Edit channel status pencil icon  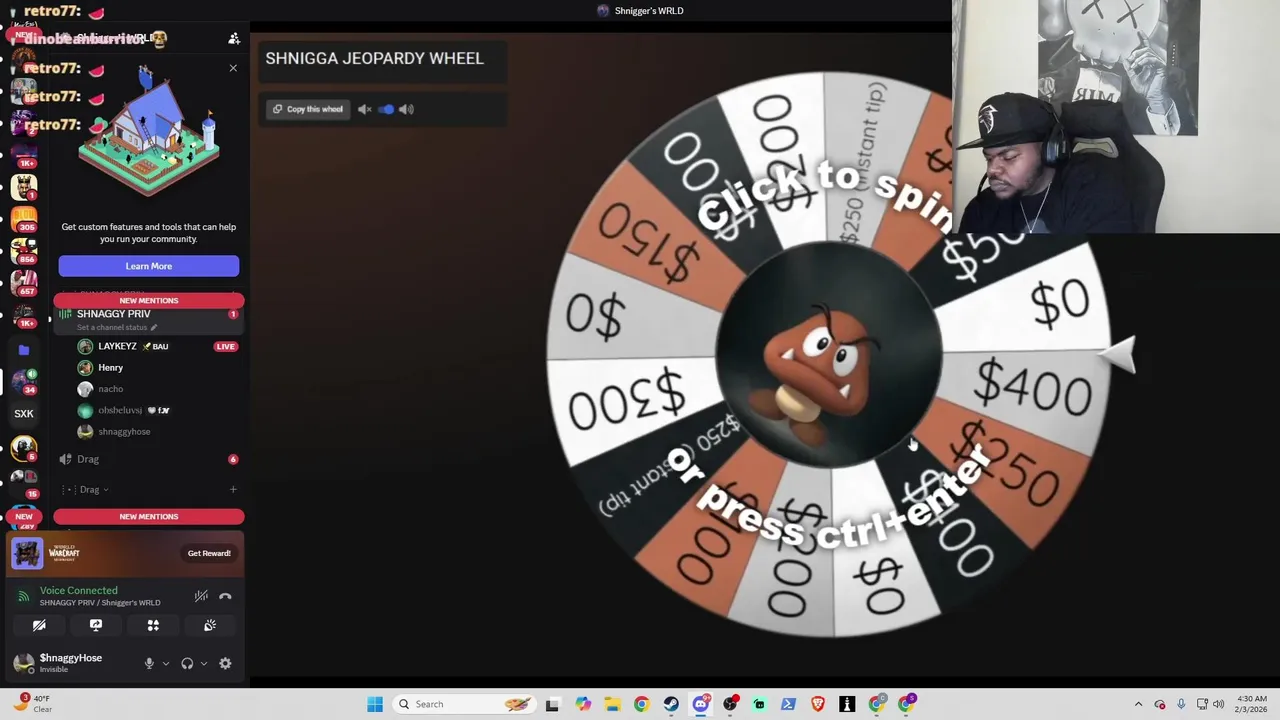[x=154, y=328]
